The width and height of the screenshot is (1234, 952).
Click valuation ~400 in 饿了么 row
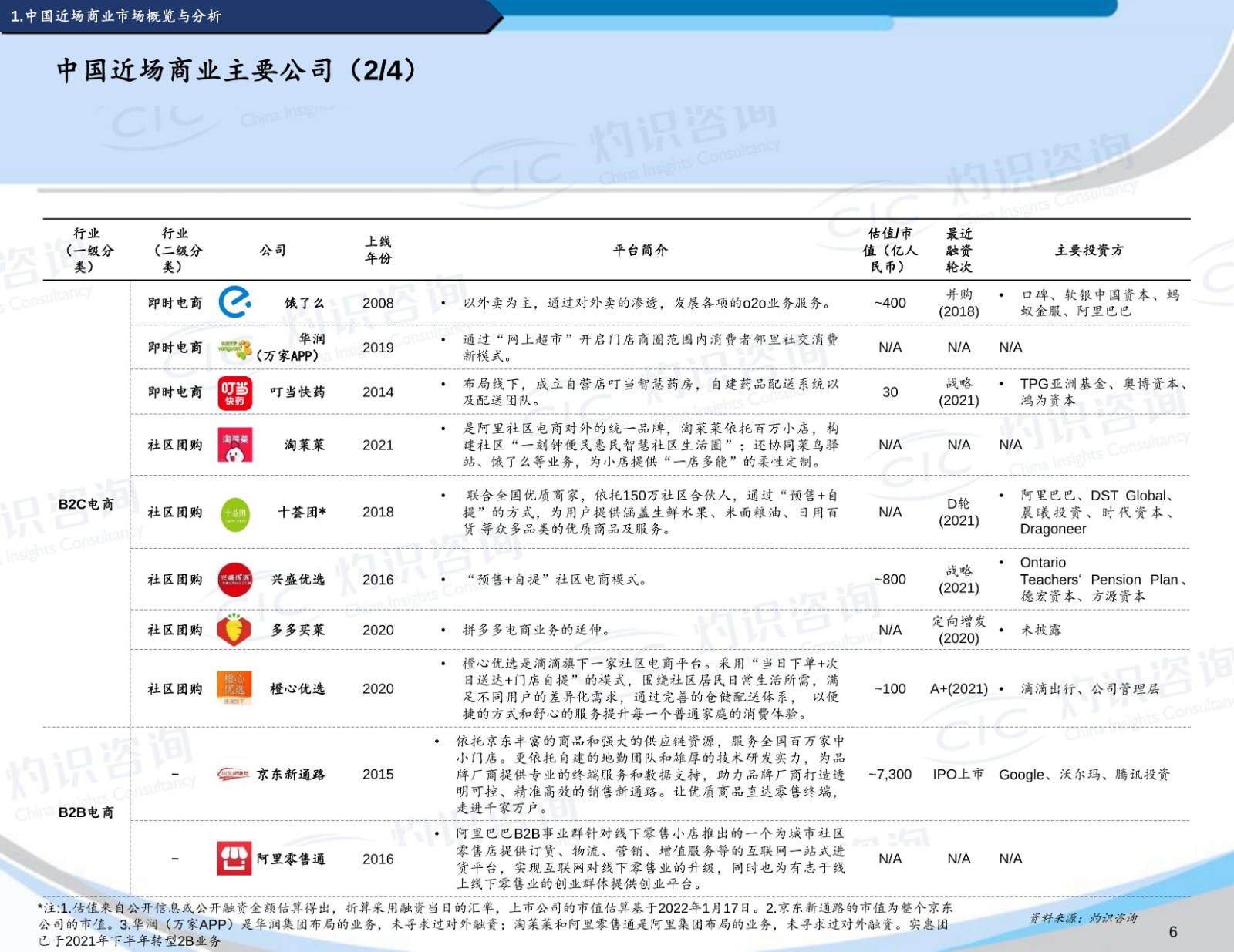coord(890,303)
